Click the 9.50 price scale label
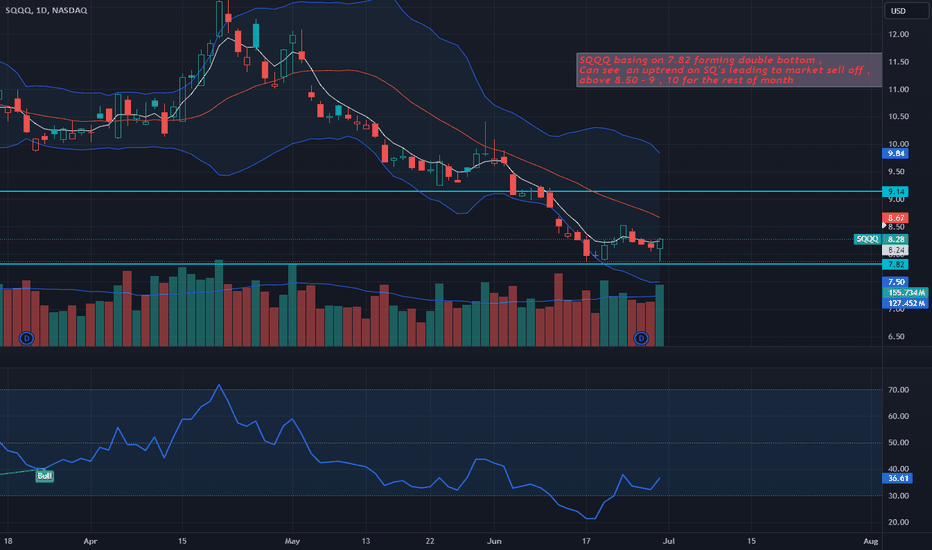Viewport: 932px width, 550px height. pyautogui.click(x=898, y=172)
